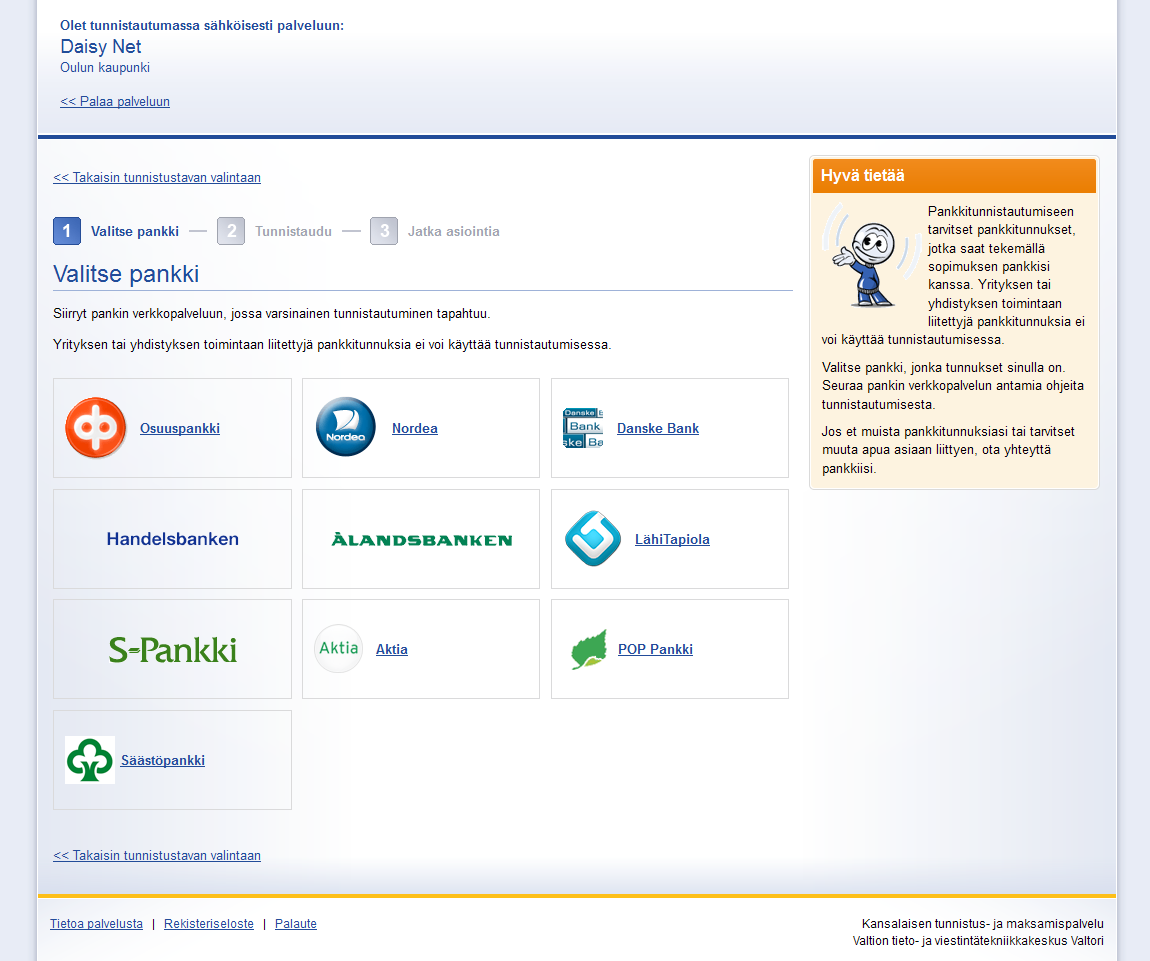Click the Nordea round blue logo
This screenshot has width=1150, height=961.
[345, 427]
